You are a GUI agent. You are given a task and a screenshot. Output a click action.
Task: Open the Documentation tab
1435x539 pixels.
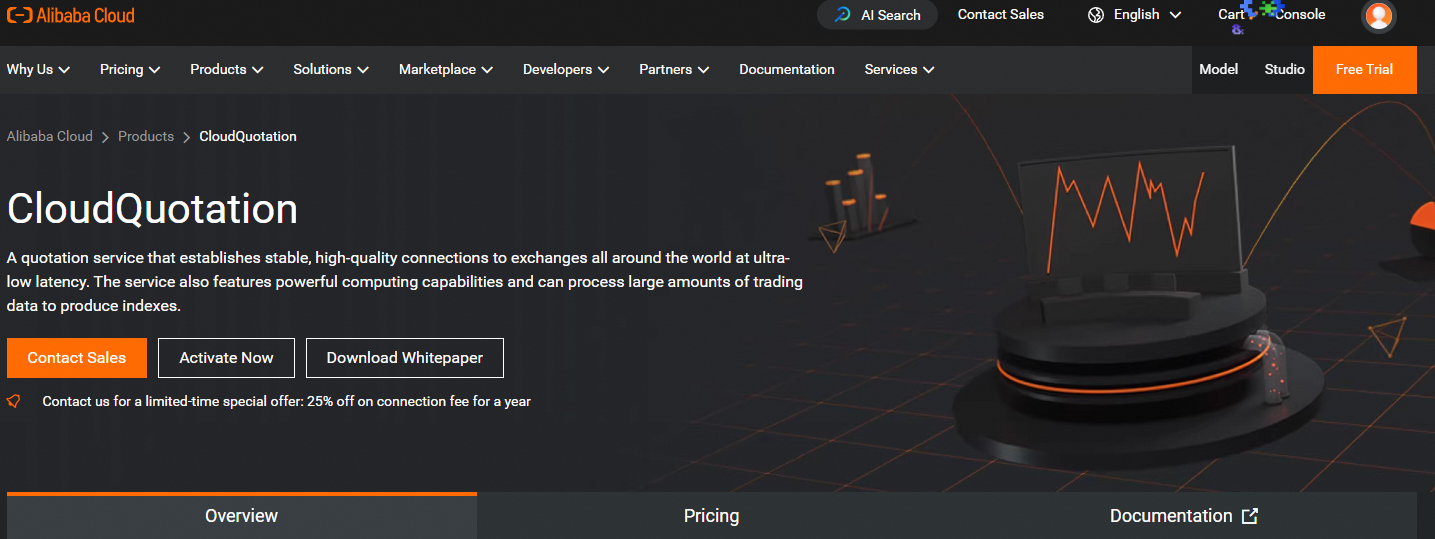tap(1183, 516)
